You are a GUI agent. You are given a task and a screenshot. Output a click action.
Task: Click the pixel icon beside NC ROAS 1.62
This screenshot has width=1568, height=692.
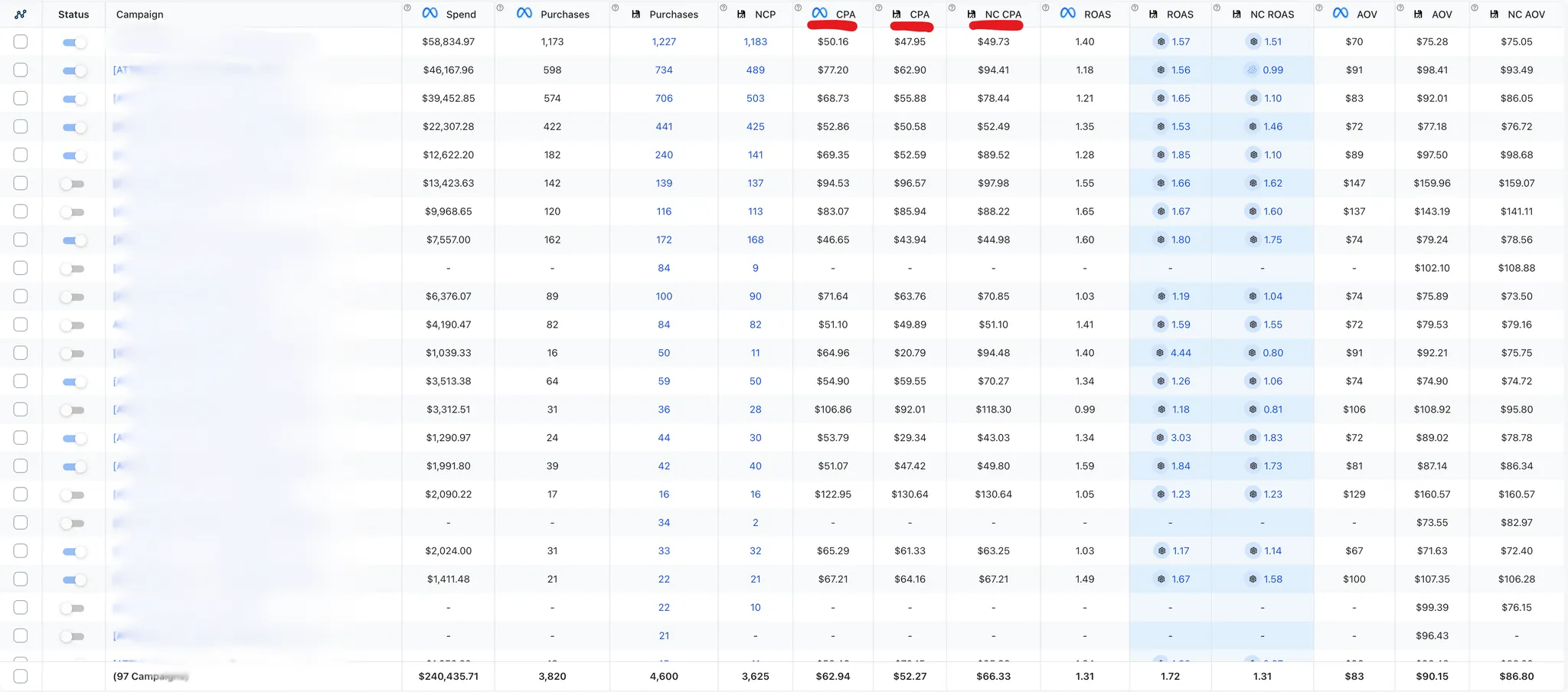[1253, 184]
